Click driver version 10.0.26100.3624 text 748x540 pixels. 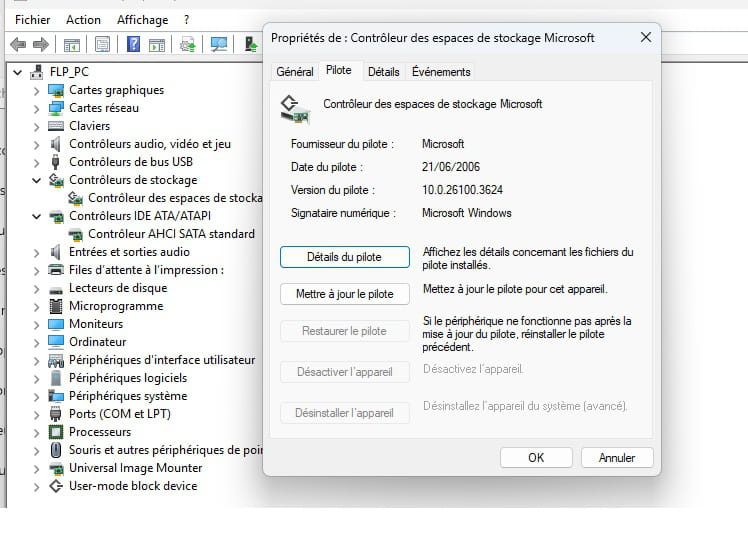[x=462, y=190]
